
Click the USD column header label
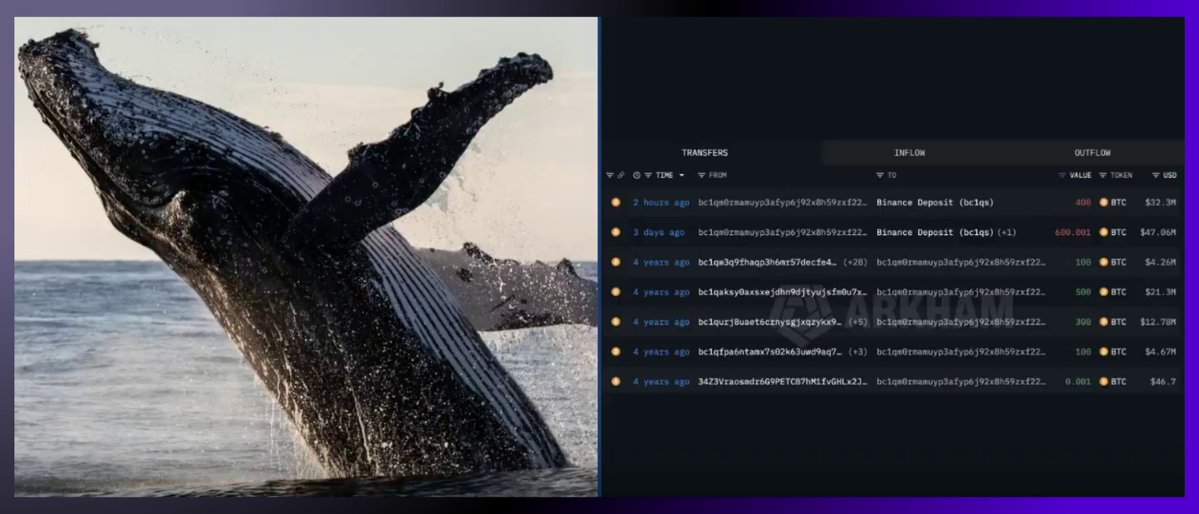tap(1170, 175)
